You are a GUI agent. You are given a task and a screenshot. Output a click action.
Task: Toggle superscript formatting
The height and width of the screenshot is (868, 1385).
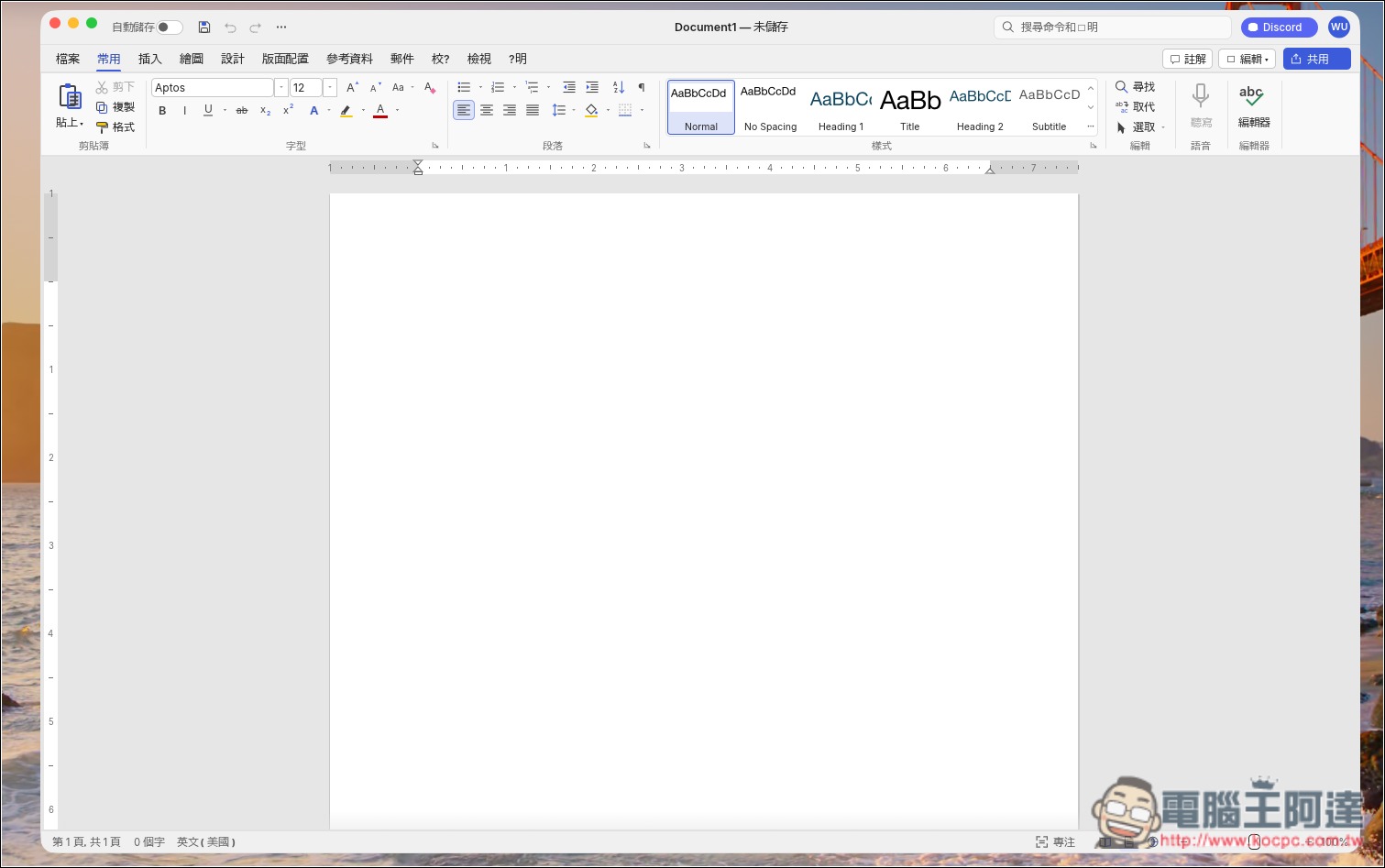pyautogui.click(x=288, y=110)
